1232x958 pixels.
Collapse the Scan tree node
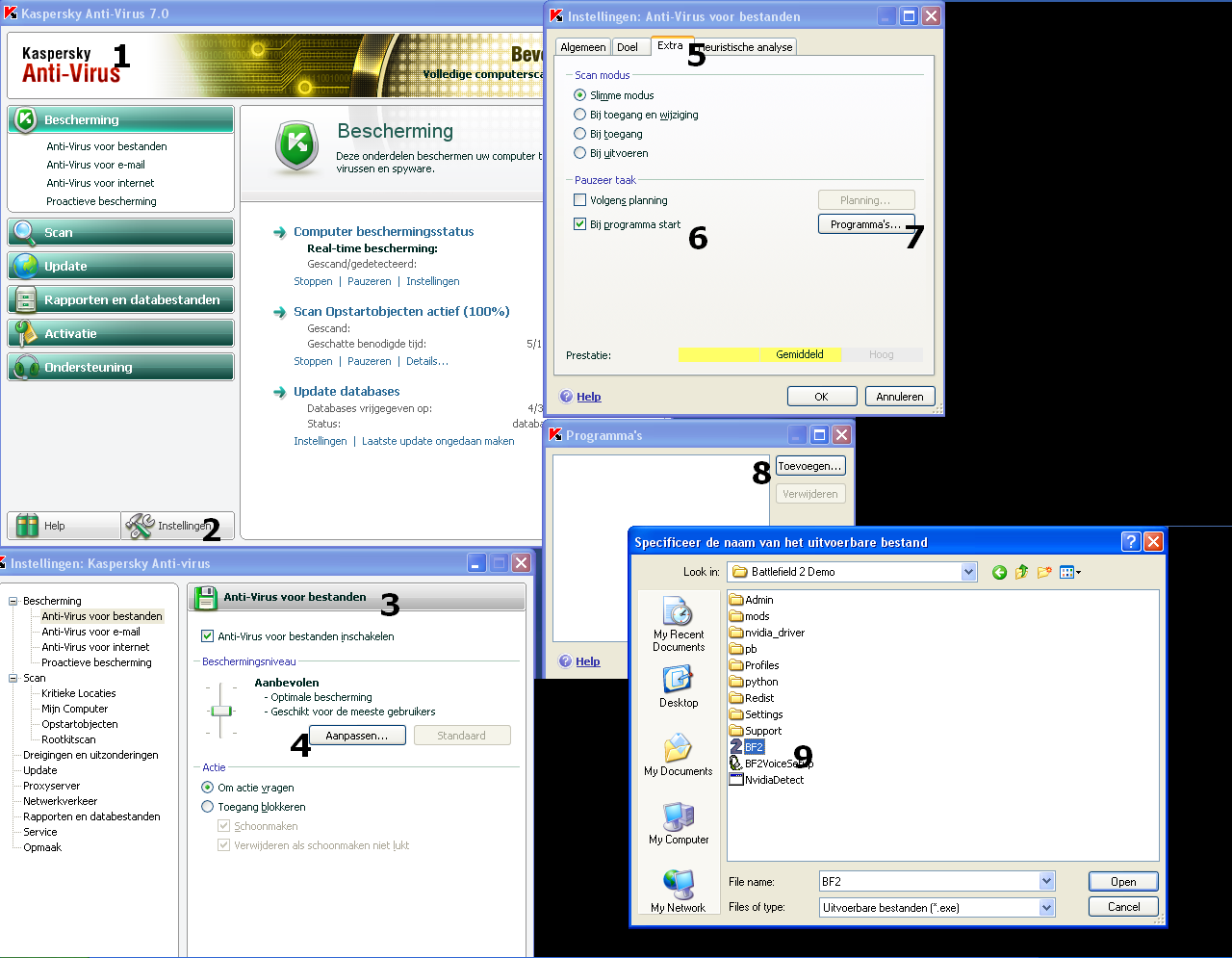[x=13, y=678]
